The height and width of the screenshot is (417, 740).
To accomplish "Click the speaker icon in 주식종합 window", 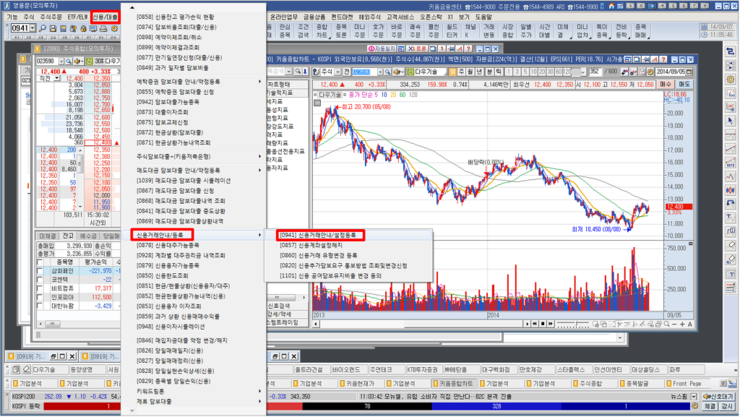I will pos(77,61).
